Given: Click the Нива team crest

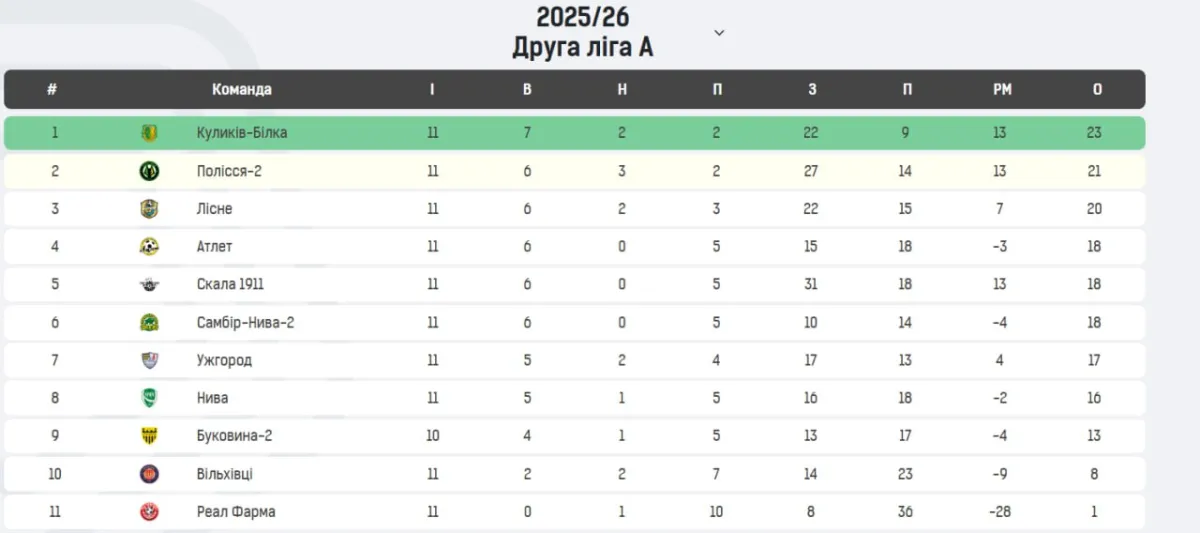Looking at the screenshot, I should click(149, 398).
